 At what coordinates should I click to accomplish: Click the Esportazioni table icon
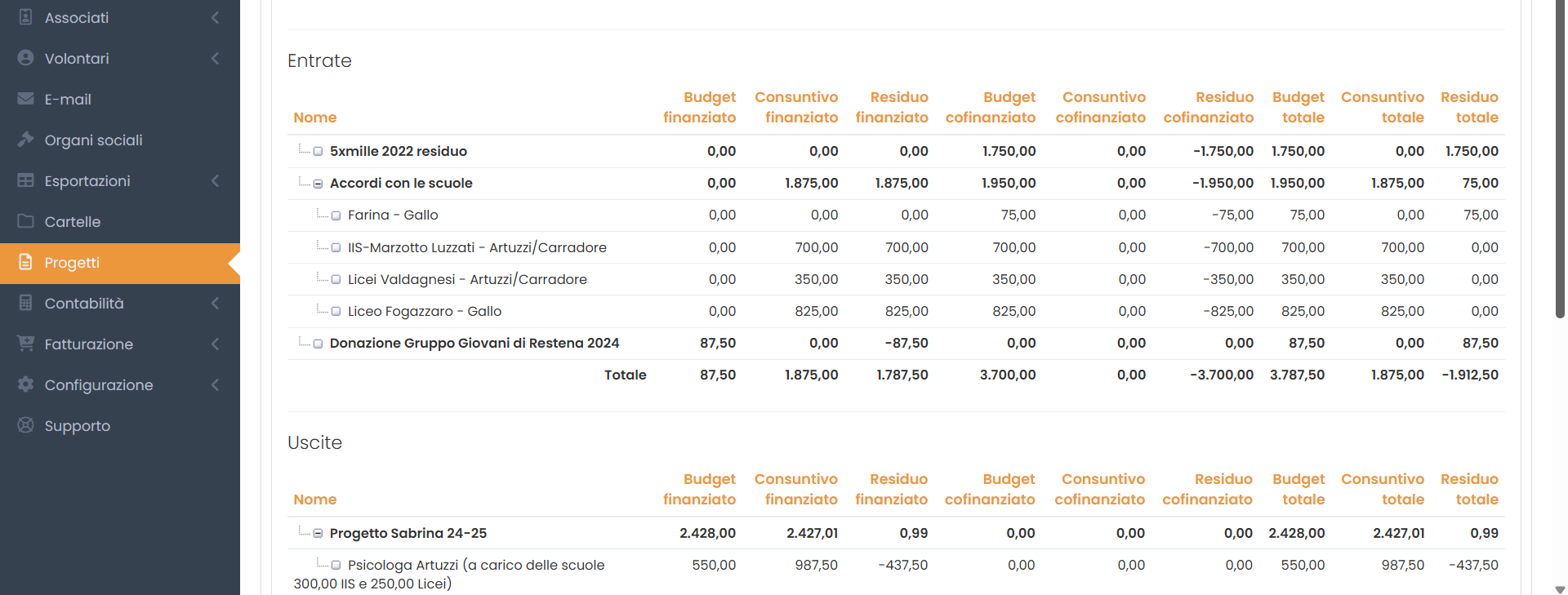25,180
